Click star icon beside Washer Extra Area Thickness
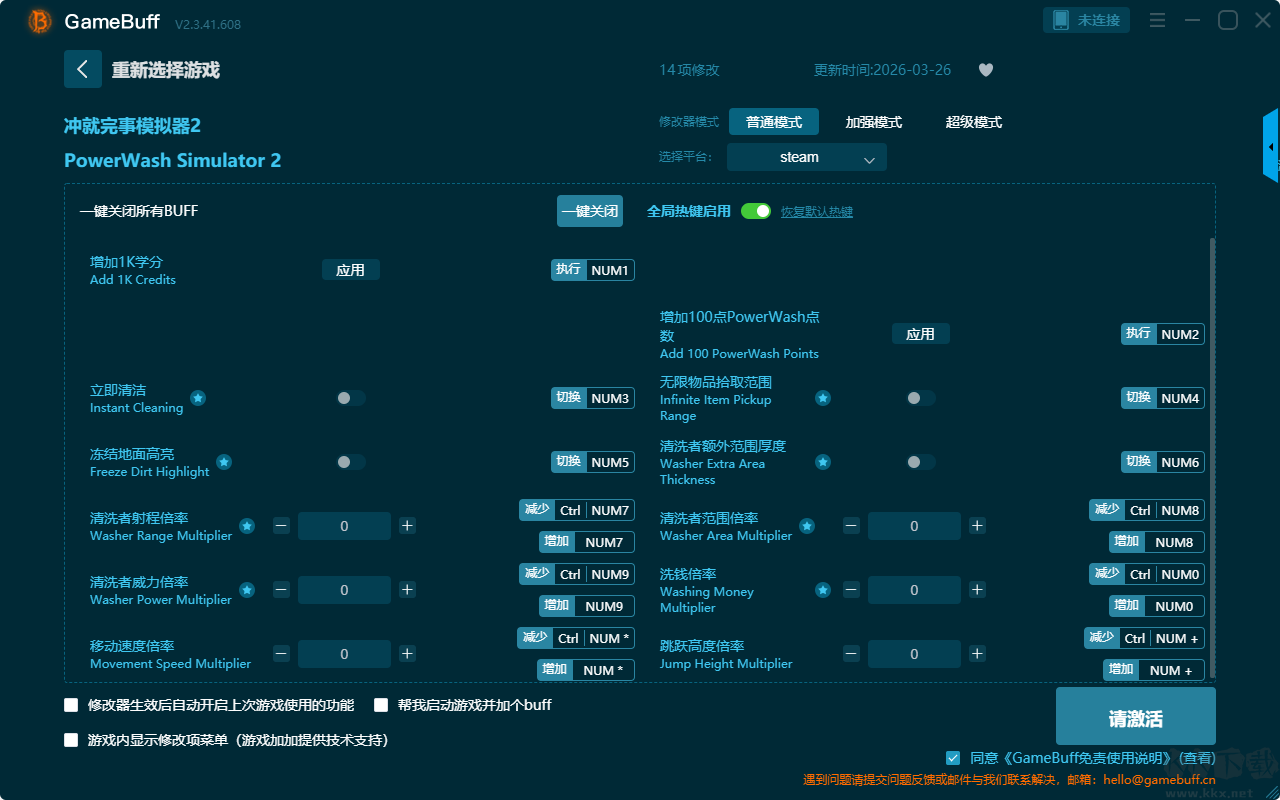The height and width of the screenshot is (800, 1280). click(822, 462)
